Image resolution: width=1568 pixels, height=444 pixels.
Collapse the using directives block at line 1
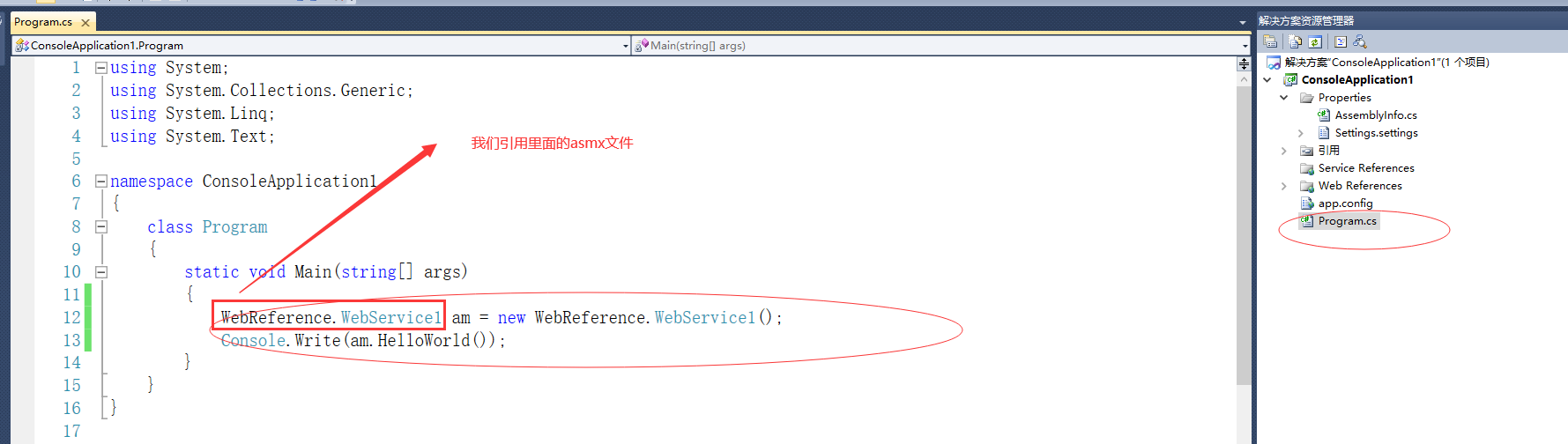coord(101,68)
